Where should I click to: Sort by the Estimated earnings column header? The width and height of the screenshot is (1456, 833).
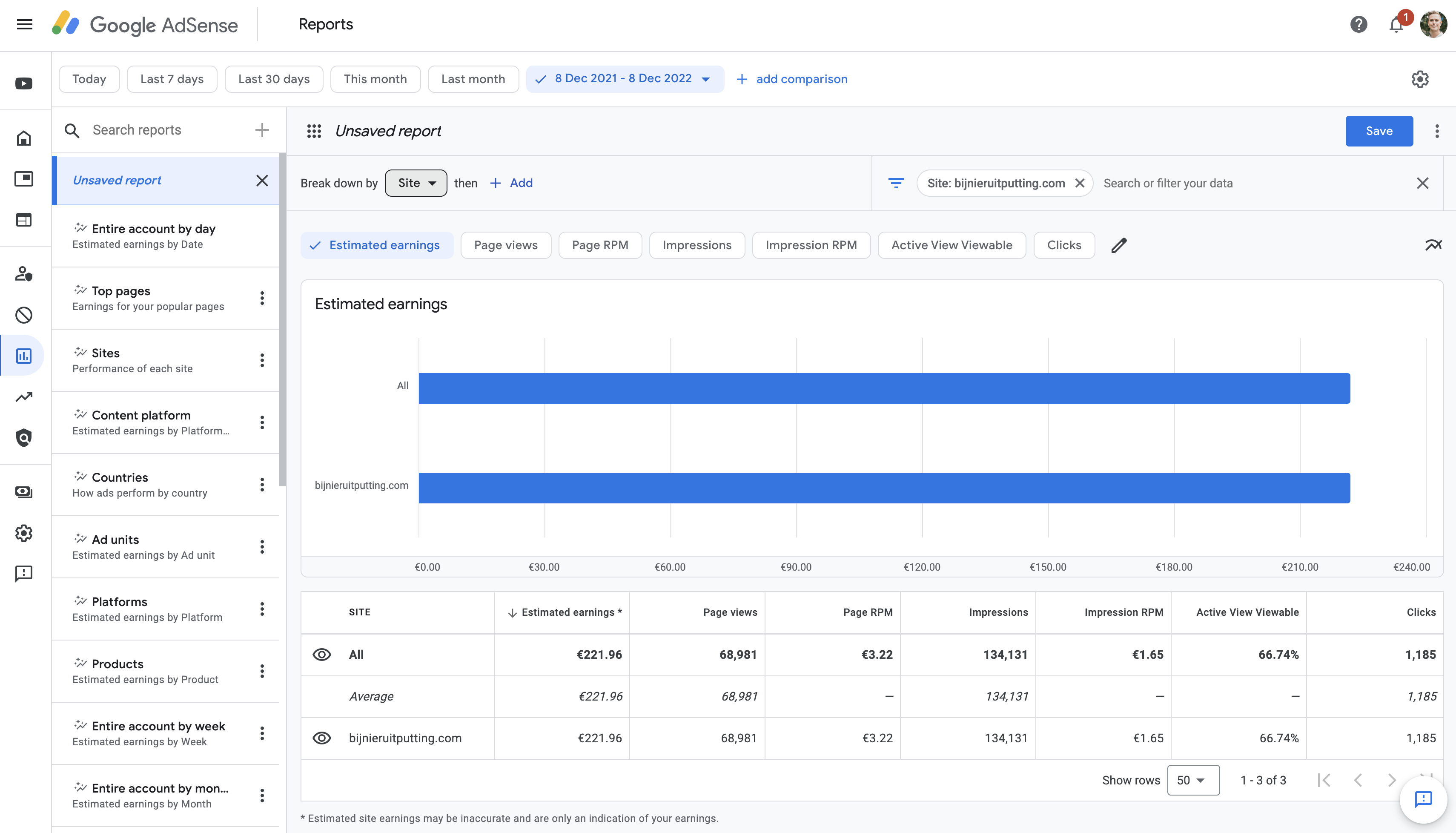coord(562,612)
